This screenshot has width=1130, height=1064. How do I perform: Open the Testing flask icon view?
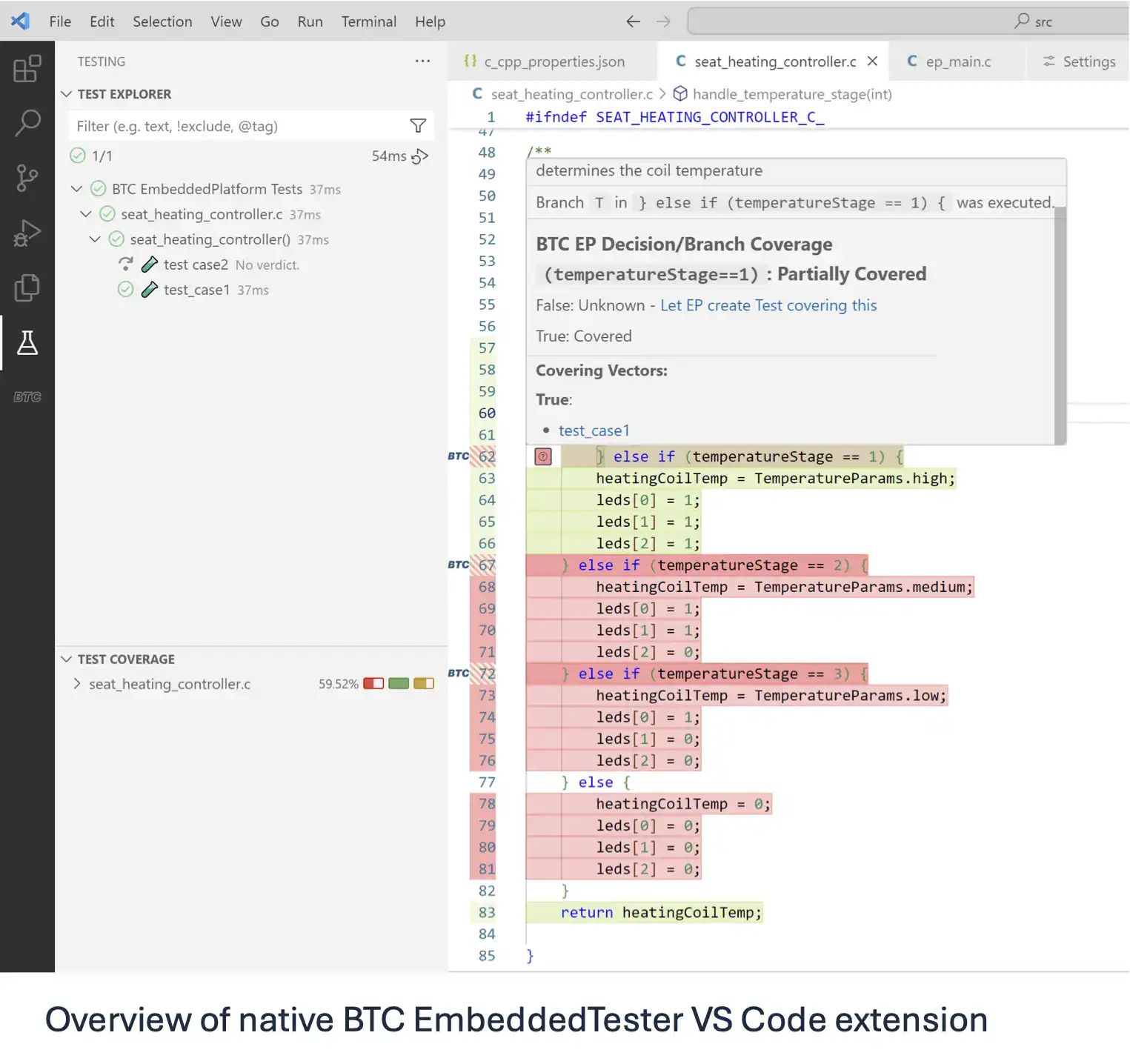(x=27, y=342)
